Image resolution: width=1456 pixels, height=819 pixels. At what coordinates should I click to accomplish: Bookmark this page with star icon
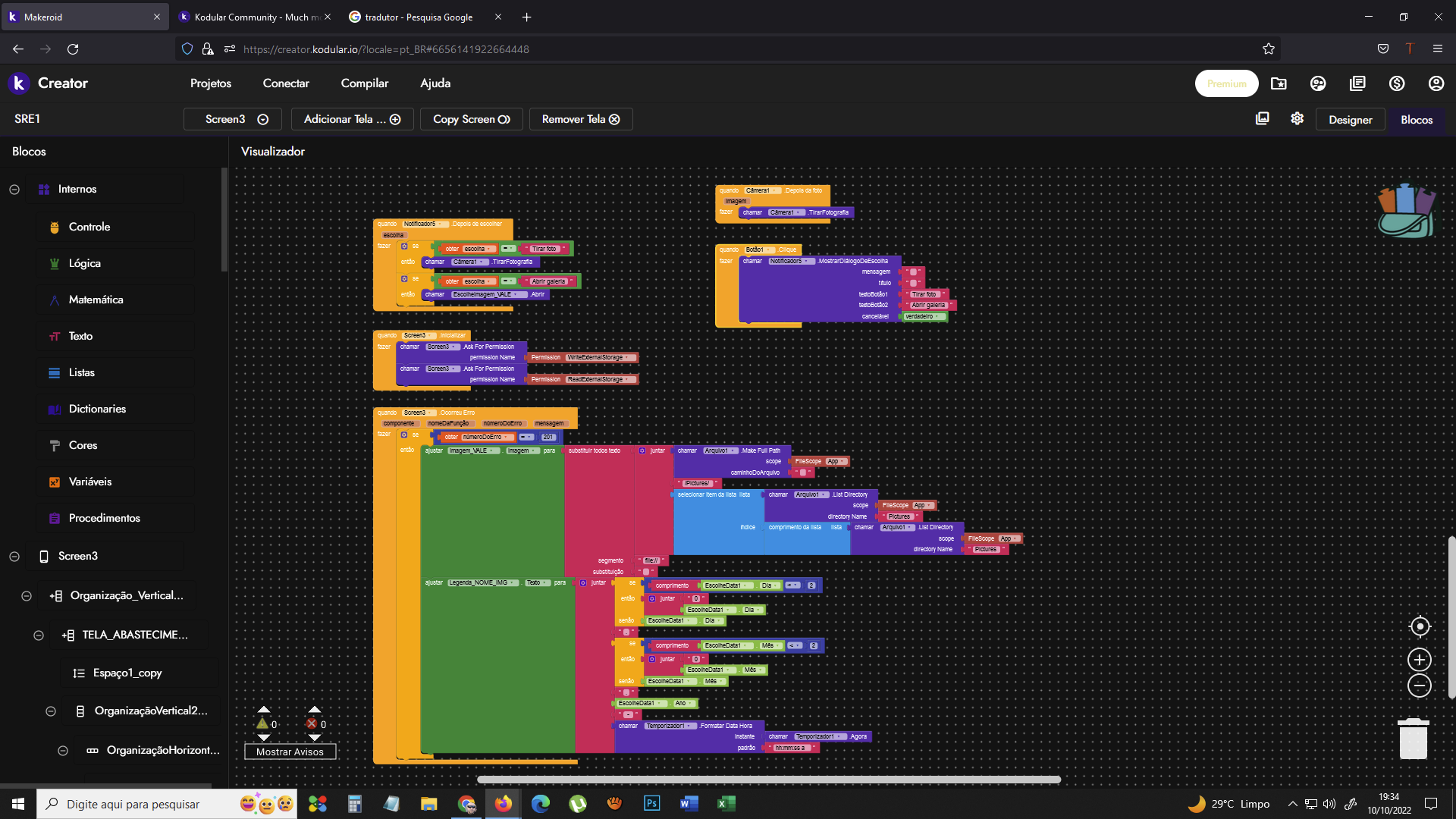click(1269, 49)
